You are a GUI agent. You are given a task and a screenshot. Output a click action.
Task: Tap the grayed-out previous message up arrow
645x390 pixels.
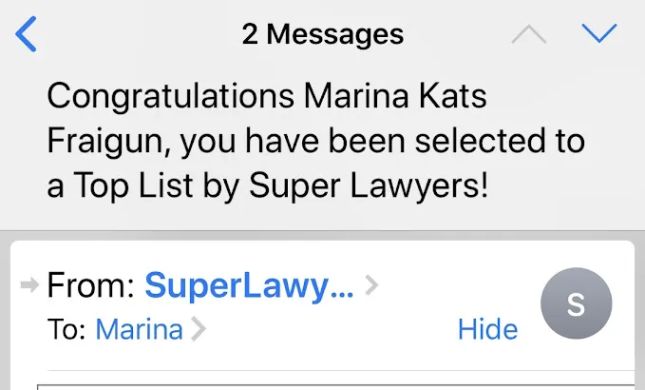coord(529,34)
